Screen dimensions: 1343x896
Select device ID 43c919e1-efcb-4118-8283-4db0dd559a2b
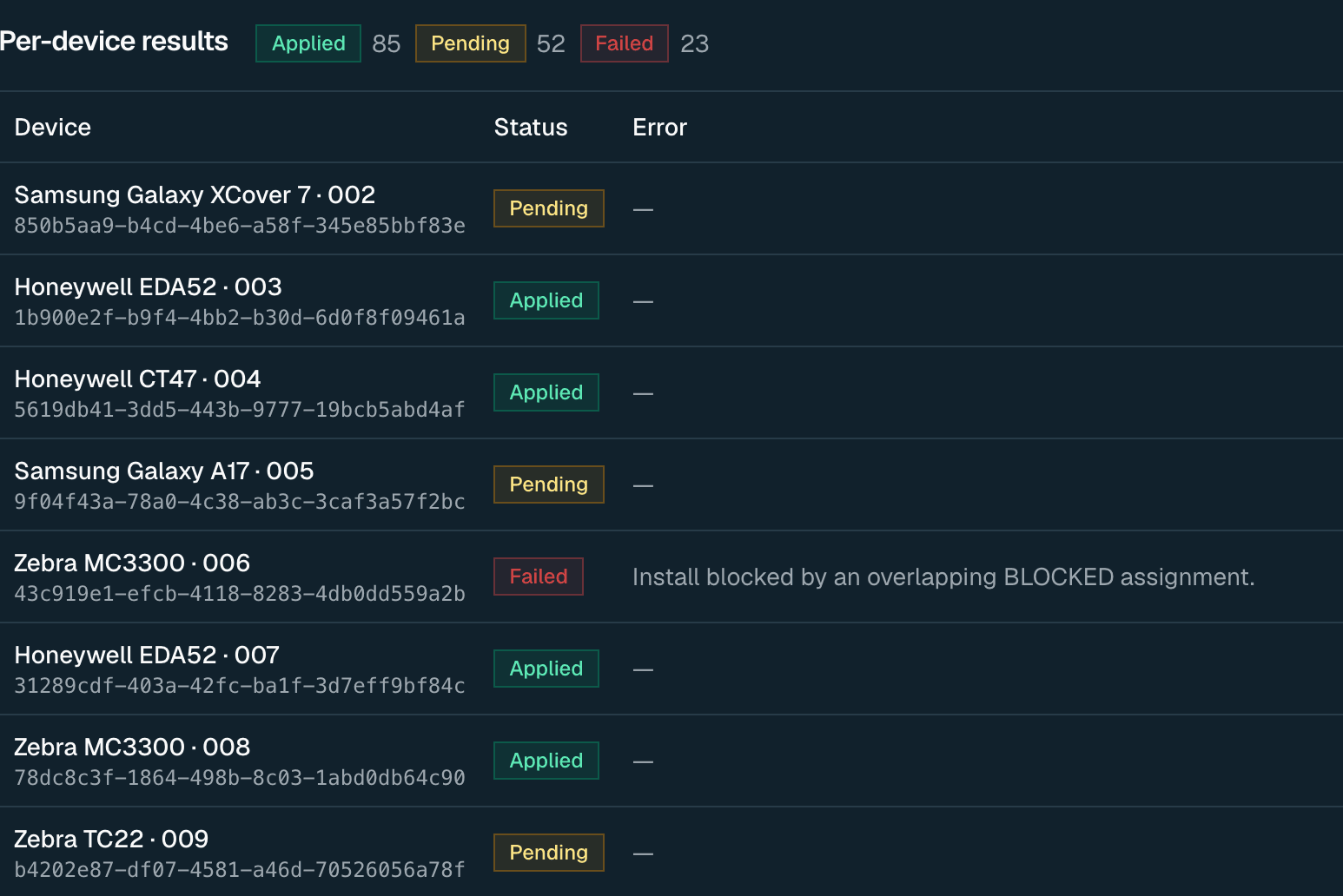[240, 594]
